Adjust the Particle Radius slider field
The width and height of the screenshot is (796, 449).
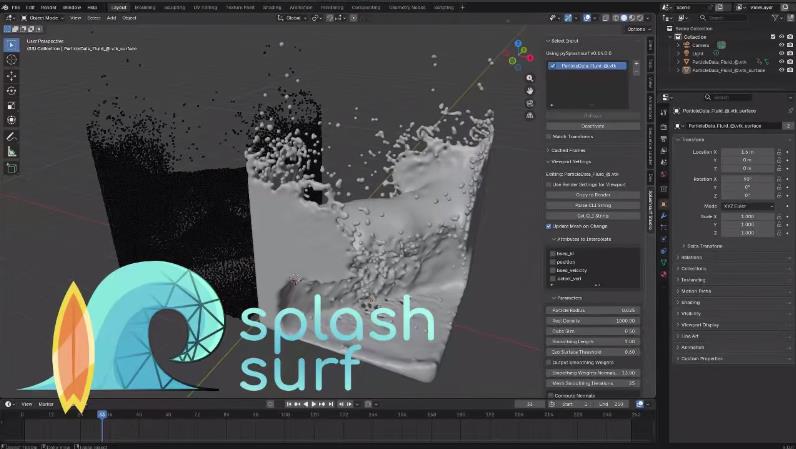coord(593,310)
